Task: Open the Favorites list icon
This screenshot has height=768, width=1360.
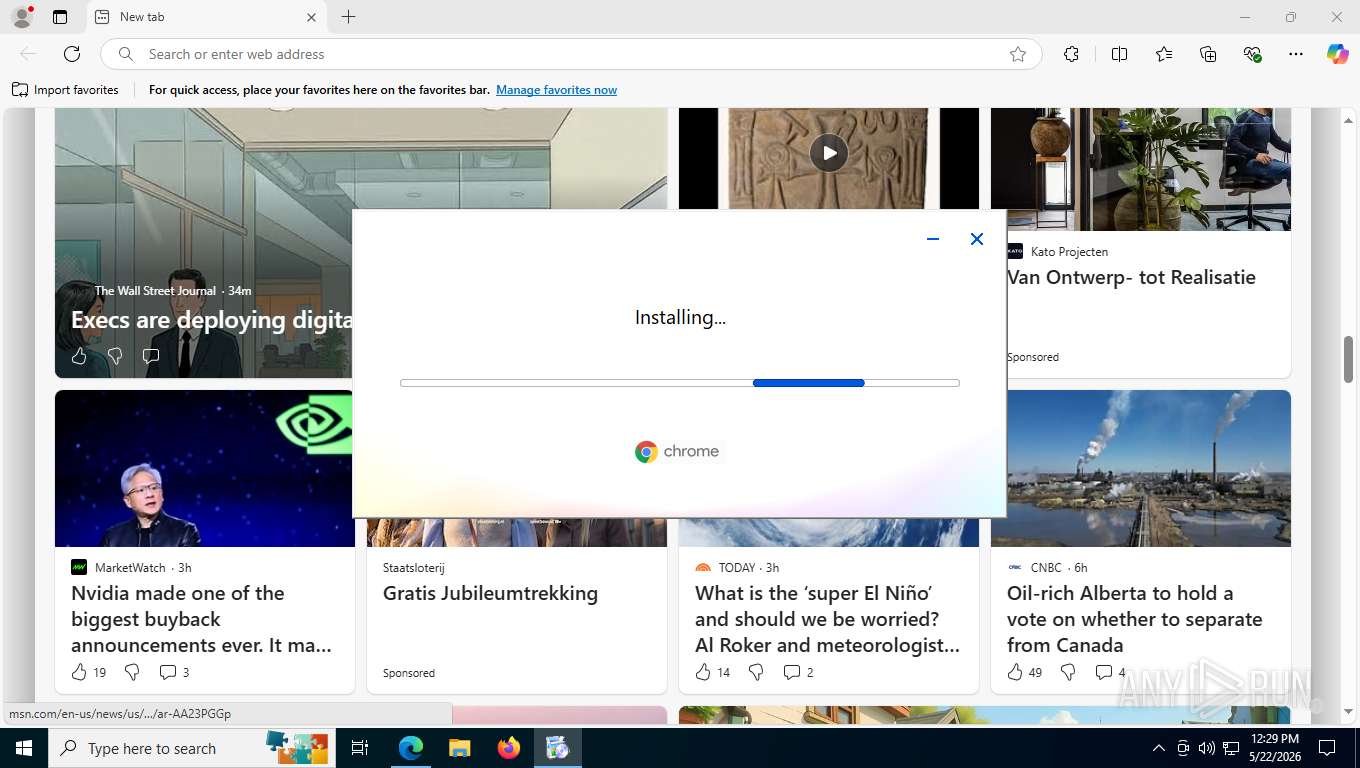Action: point(1164,54)
